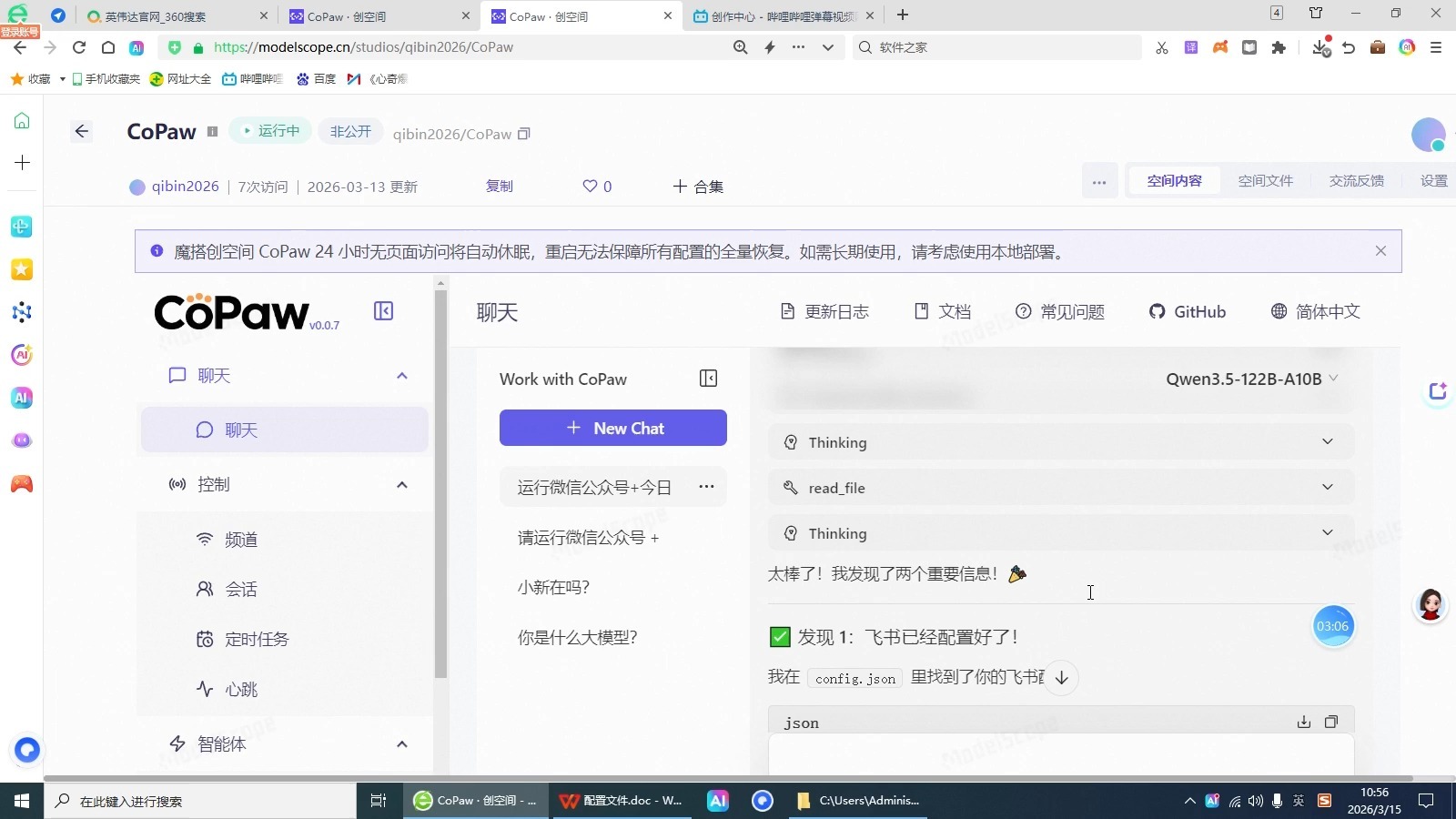Open the browser extensions puzzle icon
This screenshot has width=1456, height=819.
click(1279, 47)
